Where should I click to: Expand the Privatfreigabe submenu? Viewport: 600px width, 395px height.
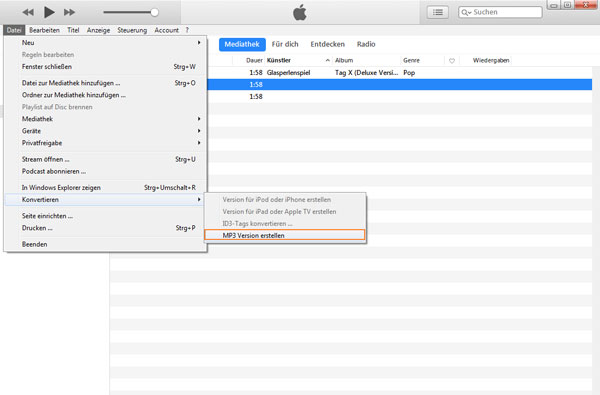(x=106, y=143)
